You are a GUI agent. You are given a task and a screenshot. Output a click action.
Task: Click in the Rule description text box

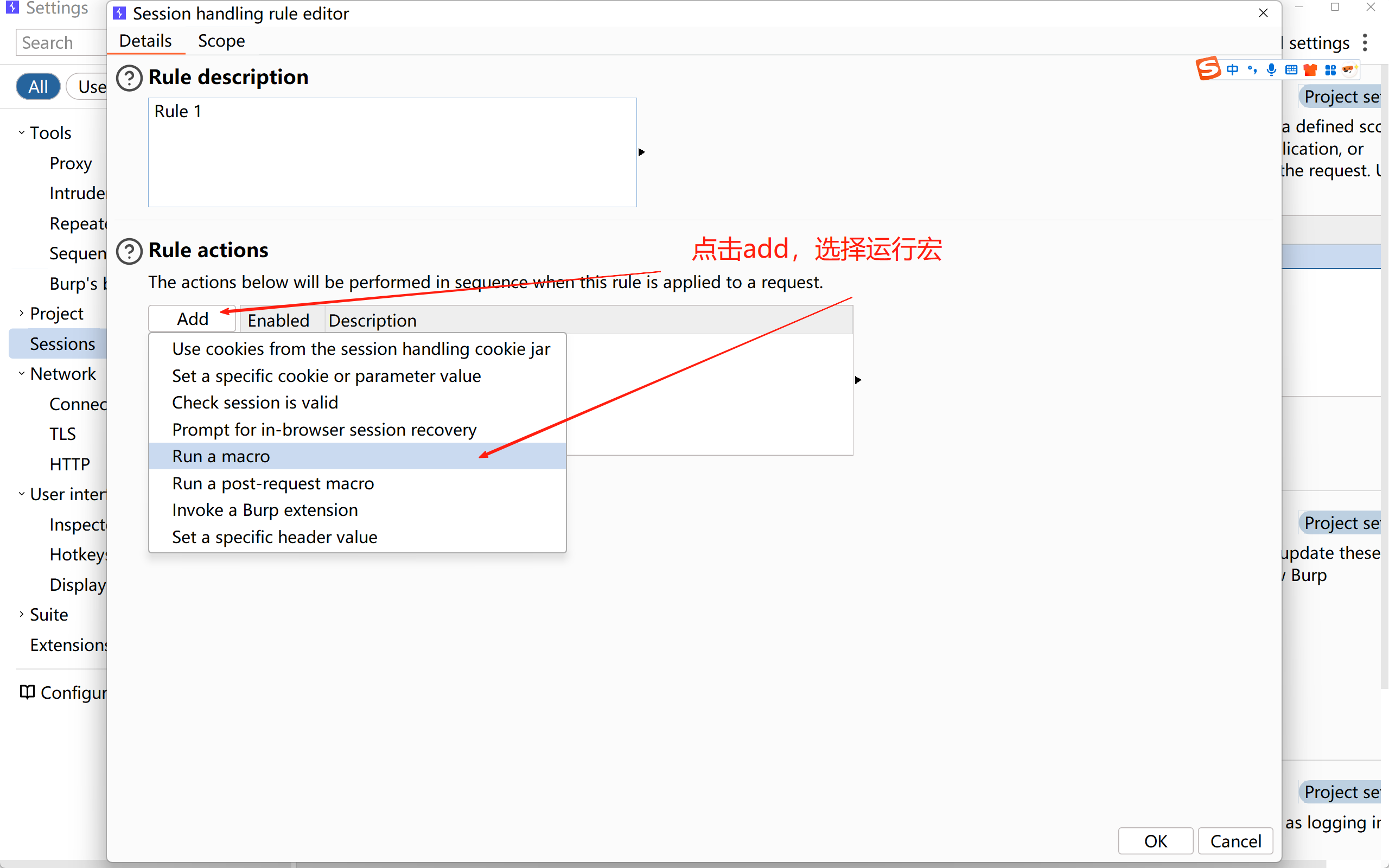tap(392, 152)
